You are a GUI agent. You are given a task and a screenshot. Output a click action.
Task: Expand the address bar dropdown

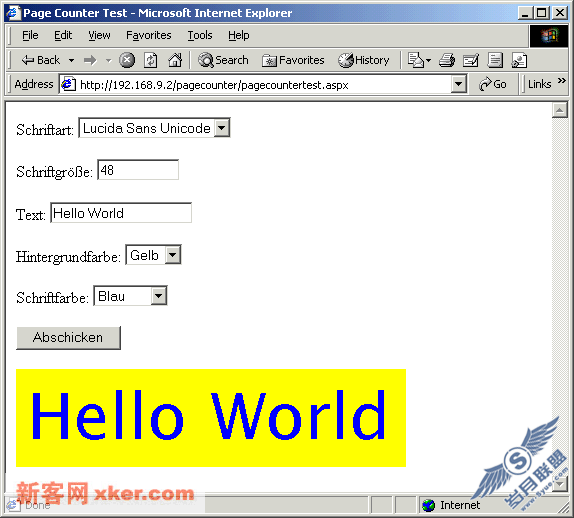click(x=458, y=84)
